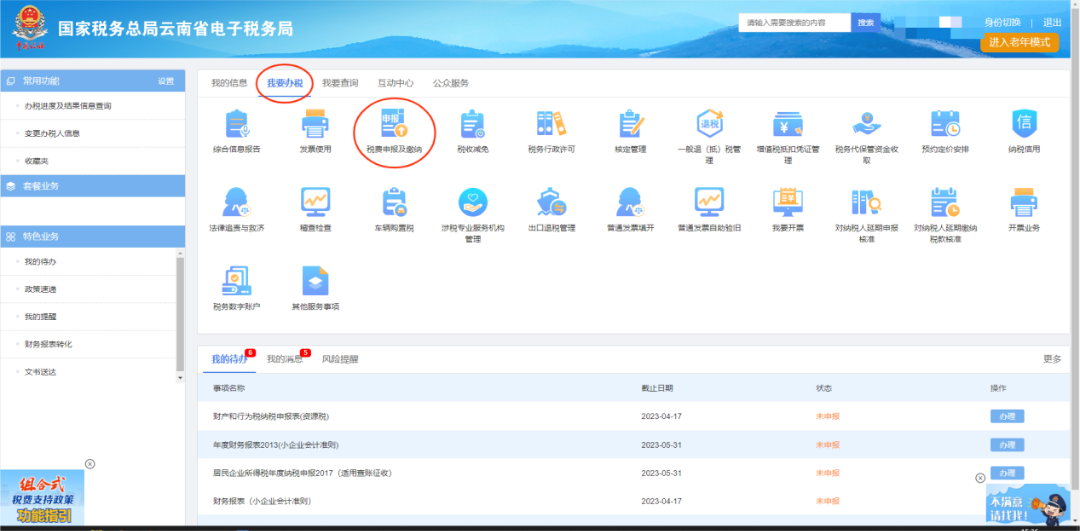Close the 不满意请找我 floating widget
Screen dimensions: 1080x531
coord(981,478)
